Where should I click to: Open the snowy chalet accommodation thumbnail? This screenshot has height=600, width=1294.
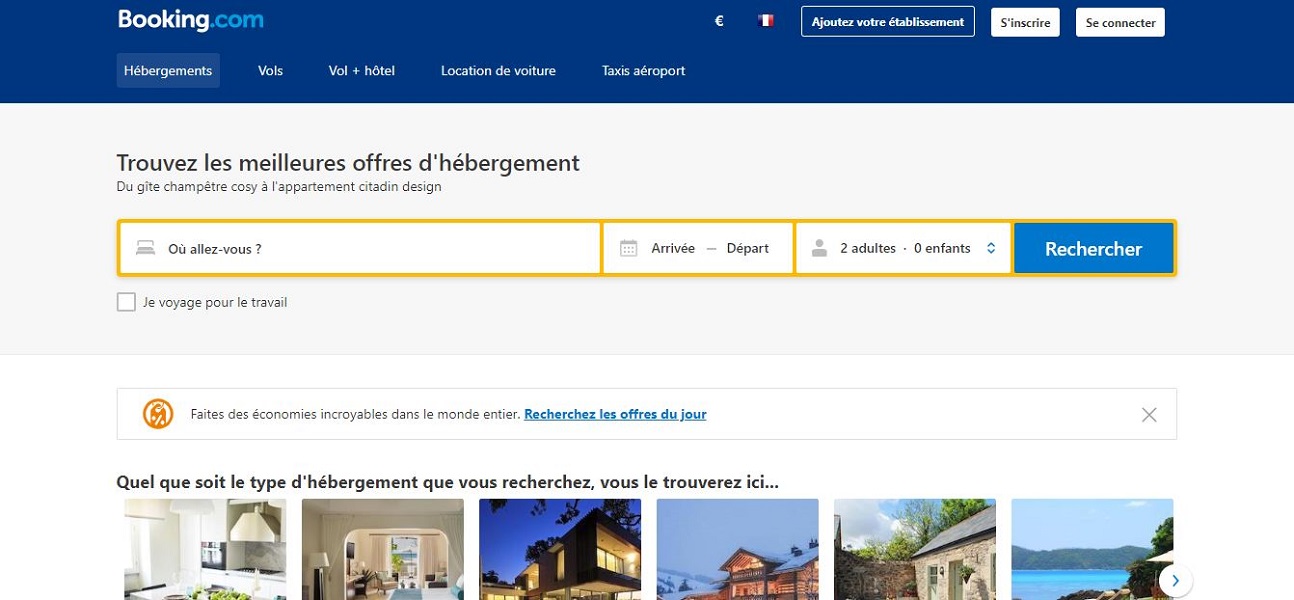point(737,549)
